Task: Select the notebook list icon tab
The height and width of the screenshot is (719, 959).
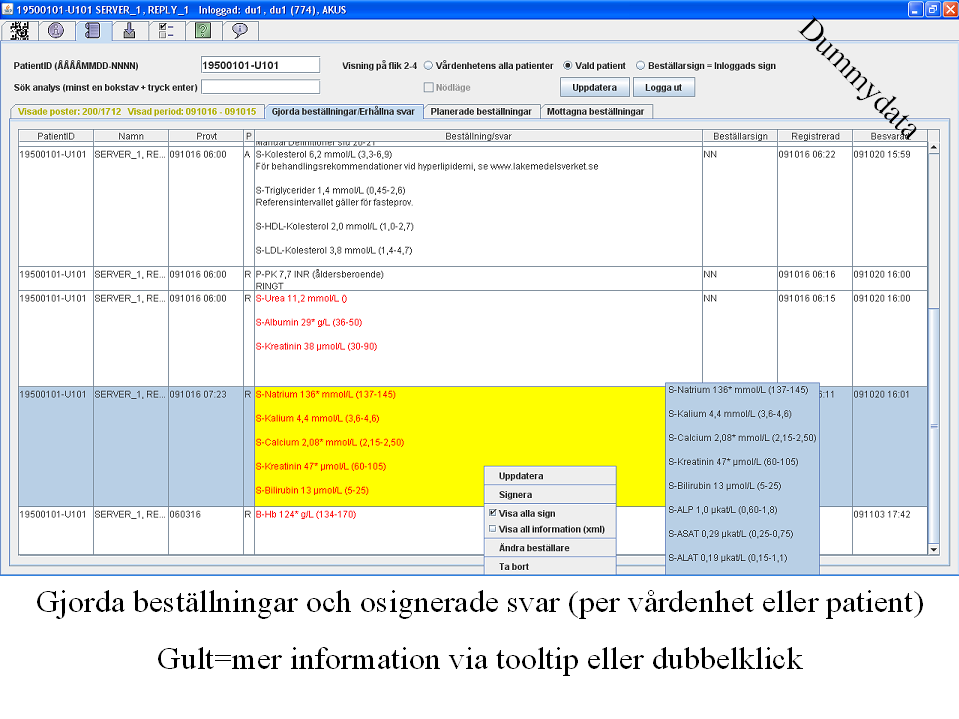Action: point(93,31)
